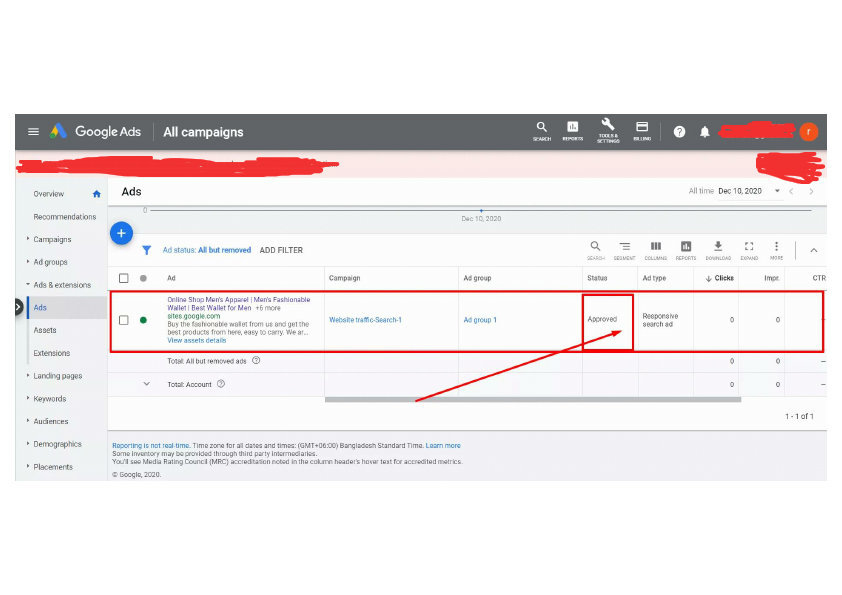Open Recommendations in the sidebar
The width and height of the screenshot is (842, 595).
[64, 217]
